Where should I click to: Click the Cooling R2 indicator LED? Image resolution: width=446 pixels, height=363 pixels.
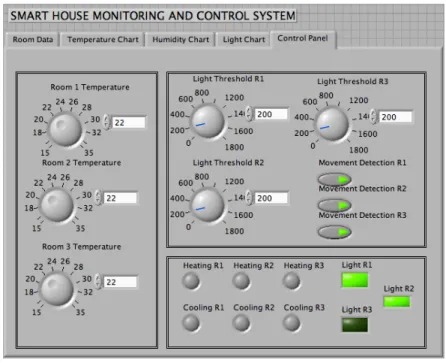pyautogui.click(x=241, y=323)
